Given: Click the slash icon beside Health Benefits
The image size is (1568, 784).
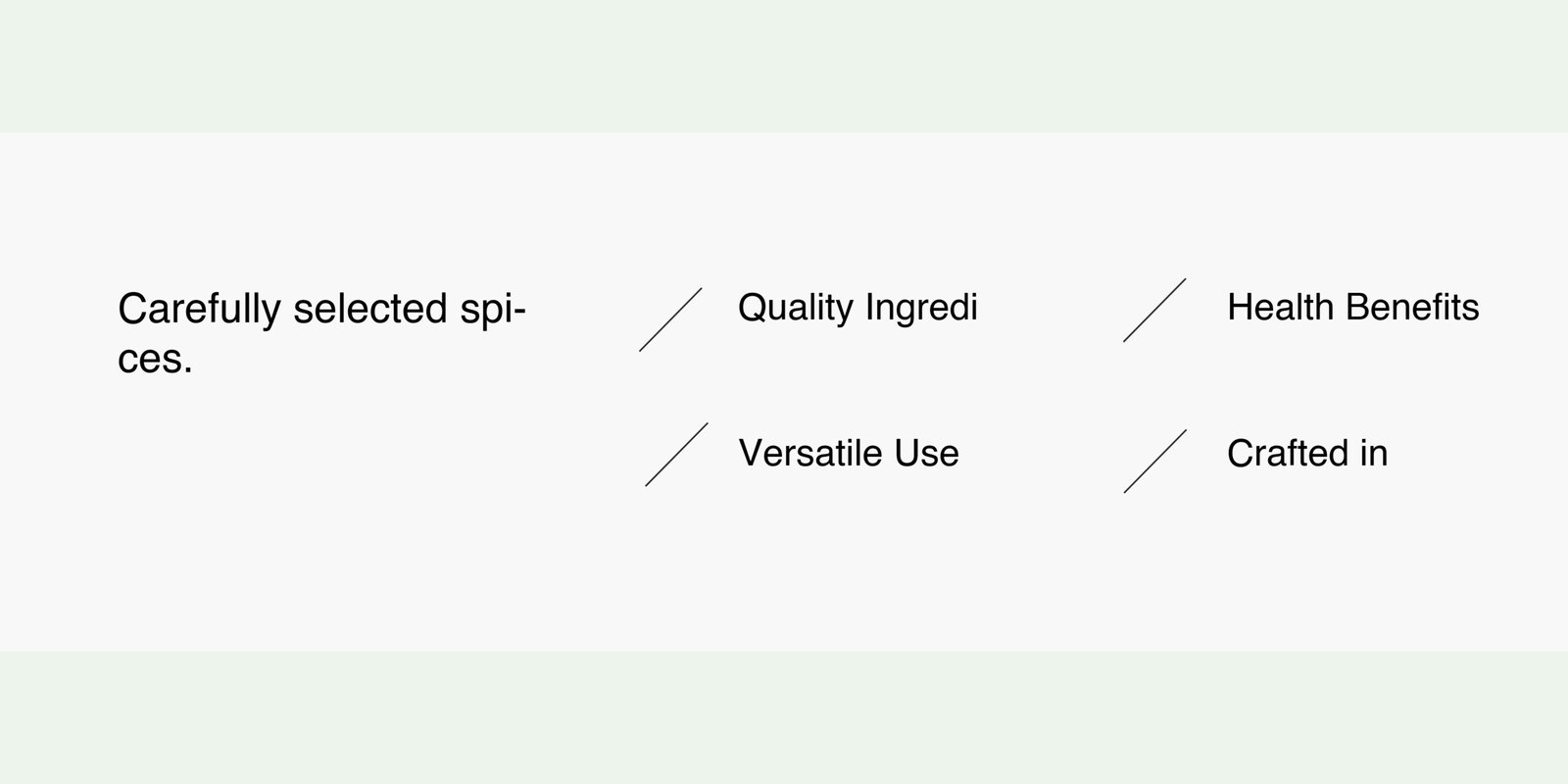Looking at the screenshot, I should pyautogui.click(x=1154, y=310).
